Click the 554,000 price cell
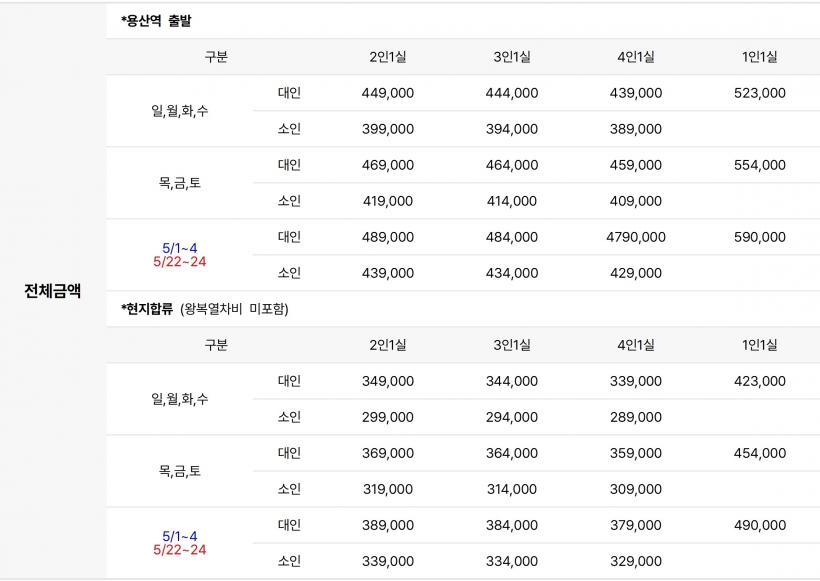 [760, 165]
